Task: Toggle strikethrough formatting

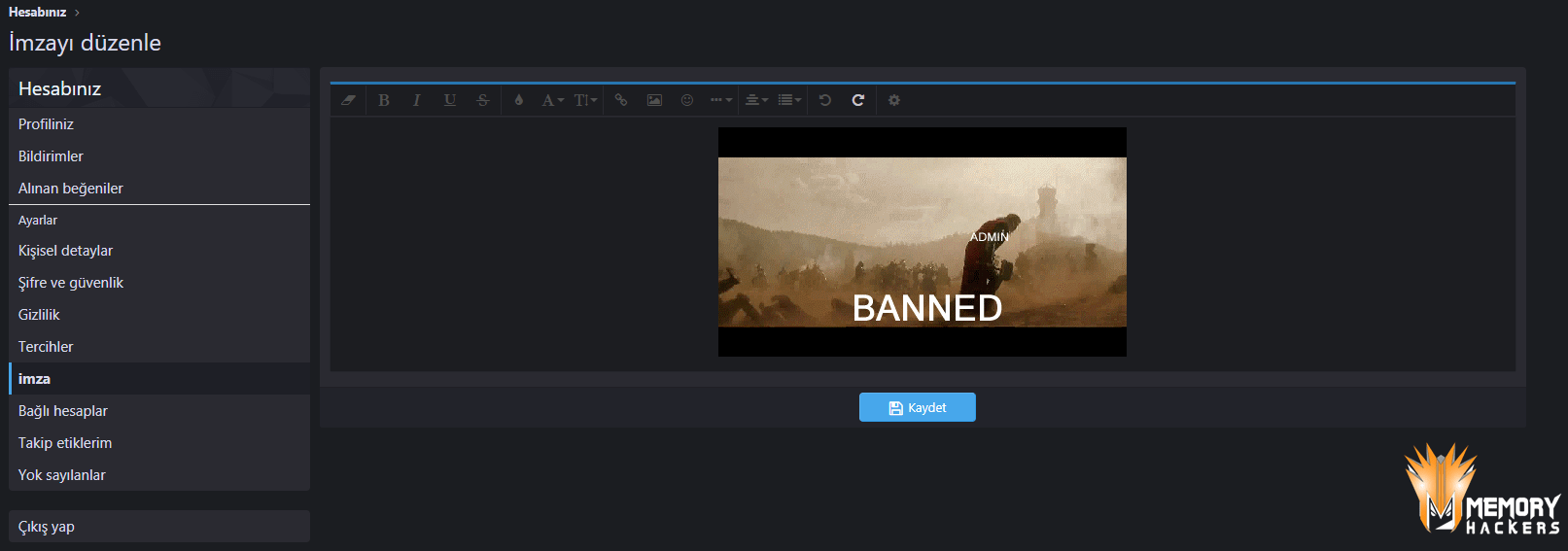Action: 483,100
